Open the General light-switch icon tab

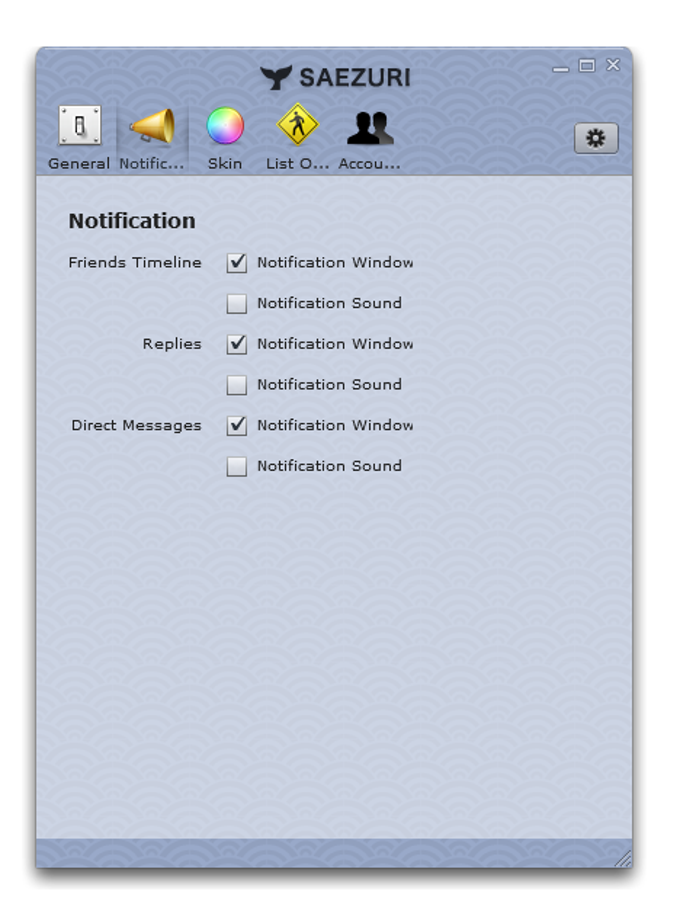click(80, 125)
